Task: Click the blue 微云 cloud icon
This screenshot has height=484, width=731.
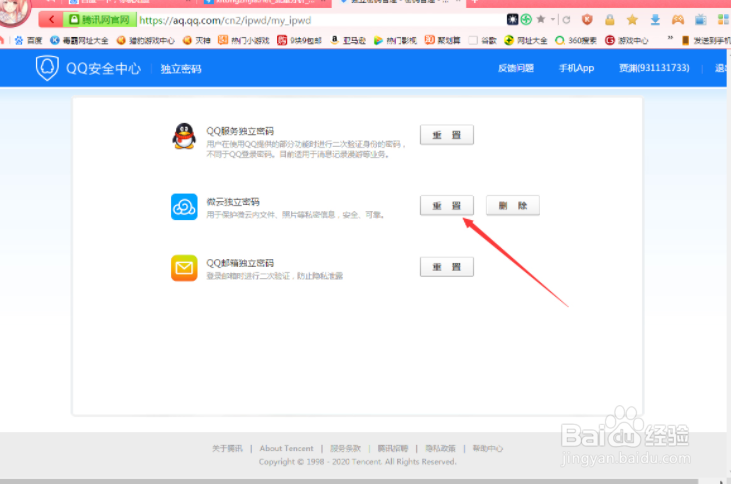Action: click(184, 207)
